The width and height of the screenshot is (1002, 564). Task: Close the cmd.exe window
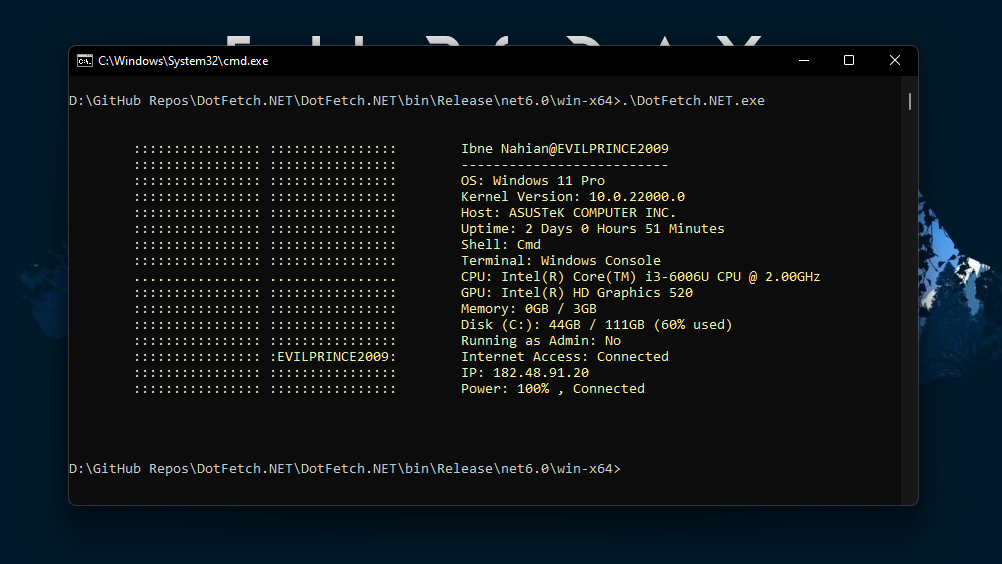tap(895, 61)
